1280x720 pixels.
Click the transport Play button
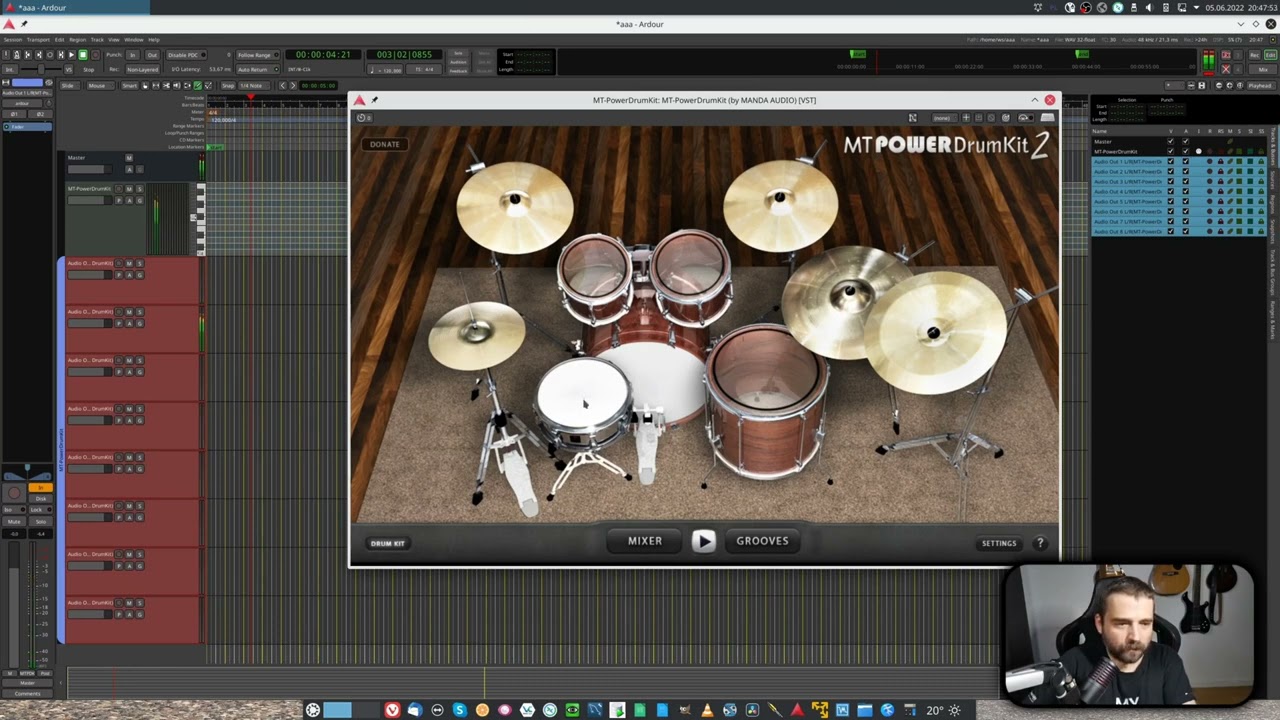(72, 55)
